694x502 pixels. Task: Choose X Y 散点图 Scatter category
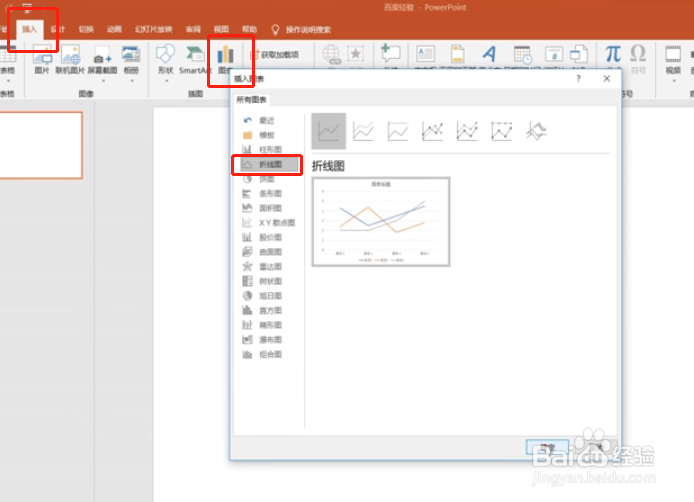coord(269,223)
